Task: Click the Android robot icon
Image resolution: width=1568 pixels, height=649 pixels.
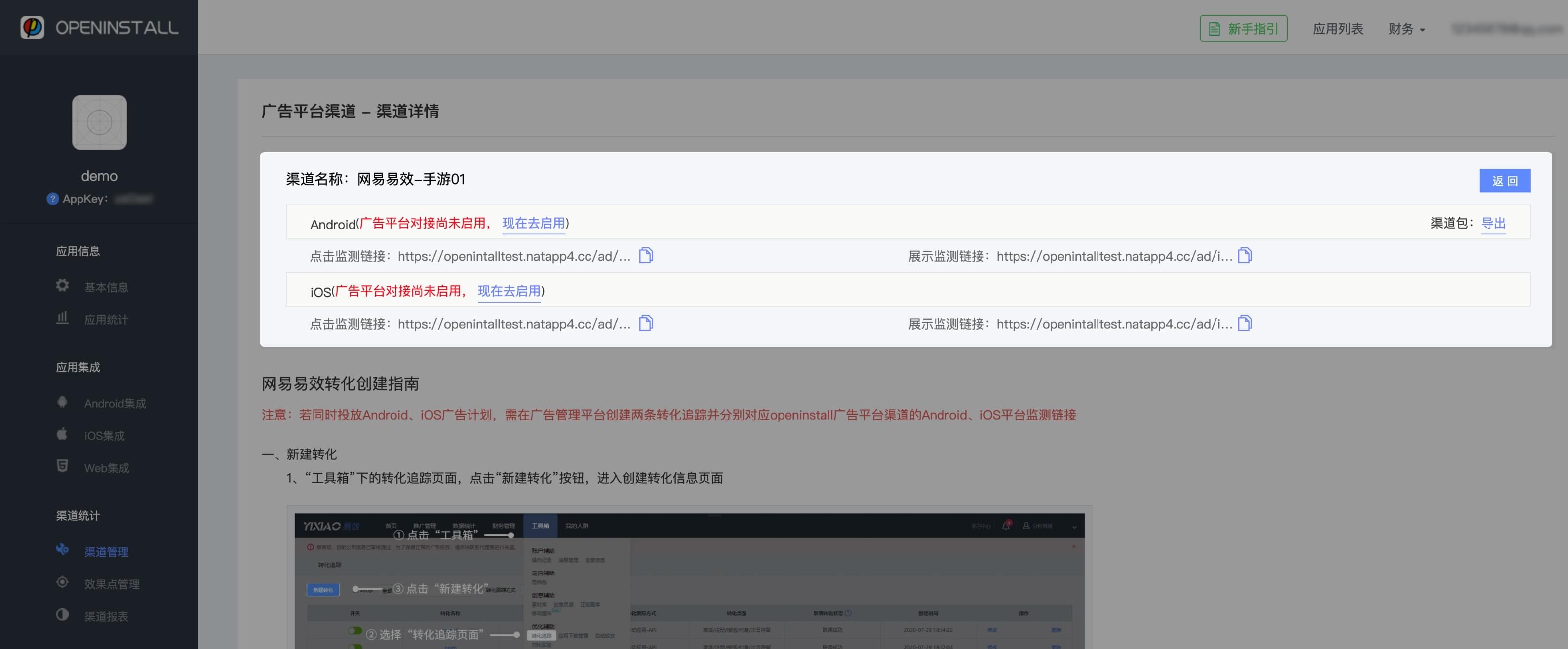Action: click(x=62, y=401)
